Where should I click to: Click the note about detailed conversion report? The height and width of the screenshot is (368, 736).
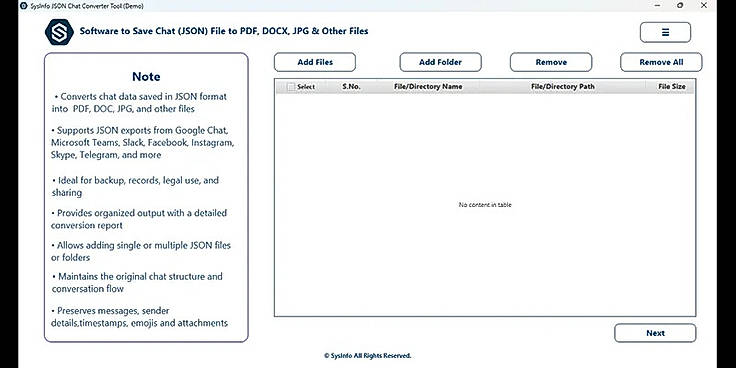pyautogui.click(x=139, y=219)
